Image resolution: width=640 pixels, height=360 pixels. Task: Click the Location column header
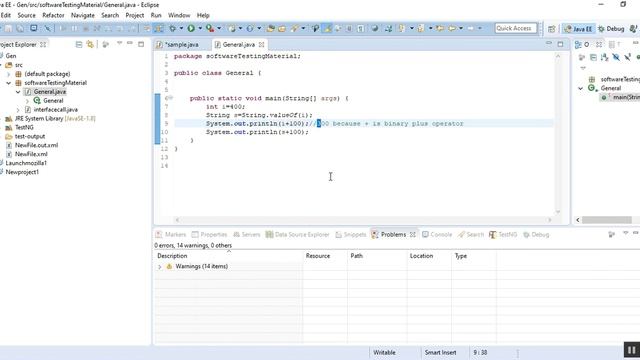(429, 256)
